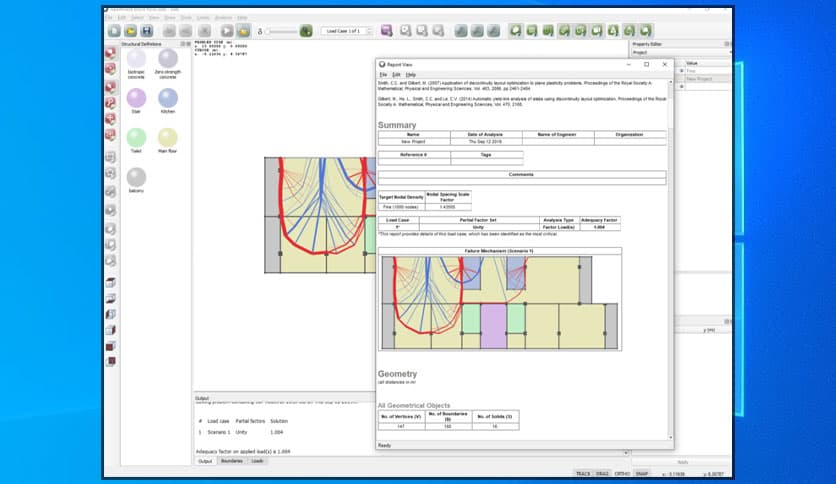Click the third magnifier zoom icon
Screen dimensions: 836x484
tap(438, 31)
